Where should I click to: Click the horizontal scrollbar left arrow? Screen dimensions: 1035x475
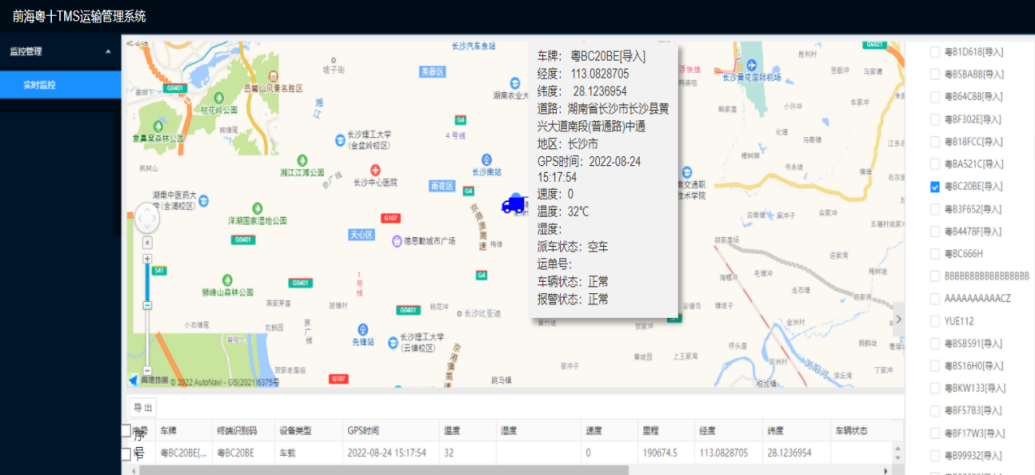tap(134, 471)
